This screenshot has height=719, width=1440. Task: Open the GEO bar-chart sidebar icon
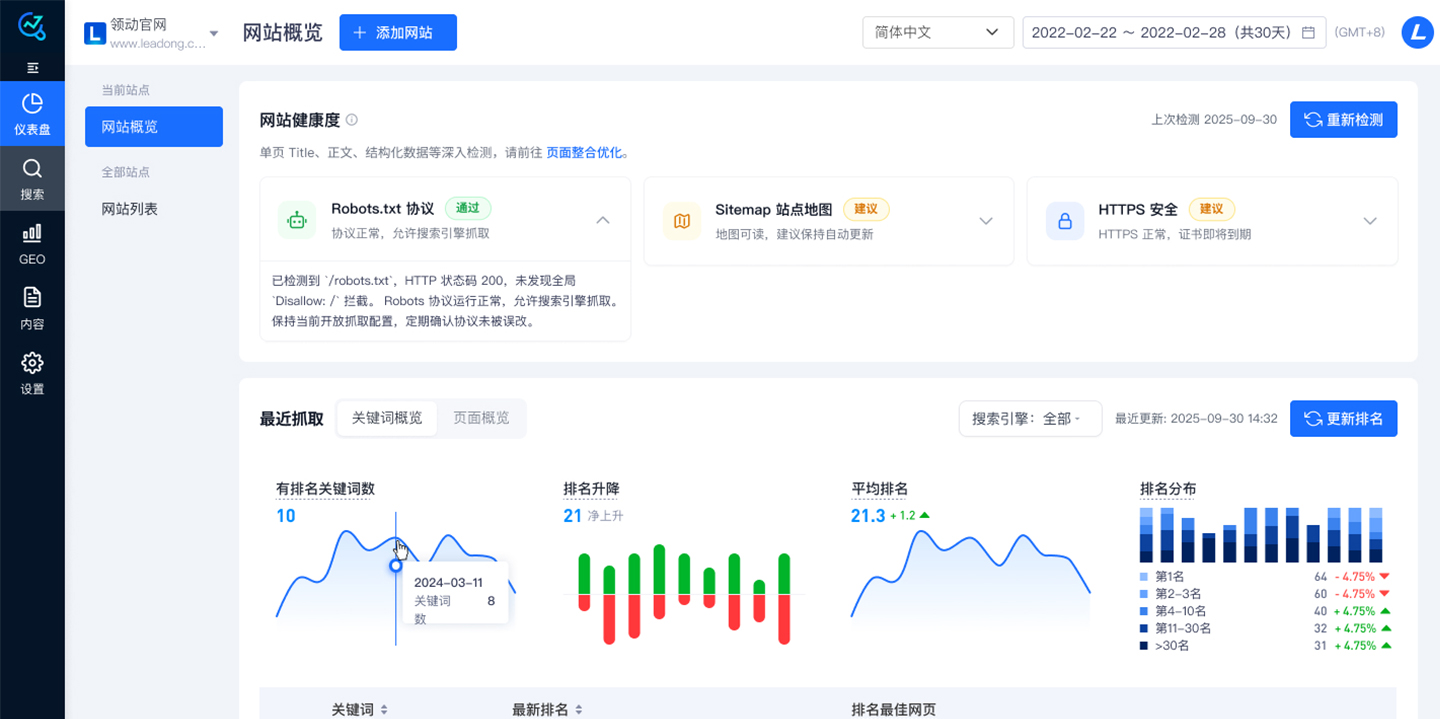32,244
